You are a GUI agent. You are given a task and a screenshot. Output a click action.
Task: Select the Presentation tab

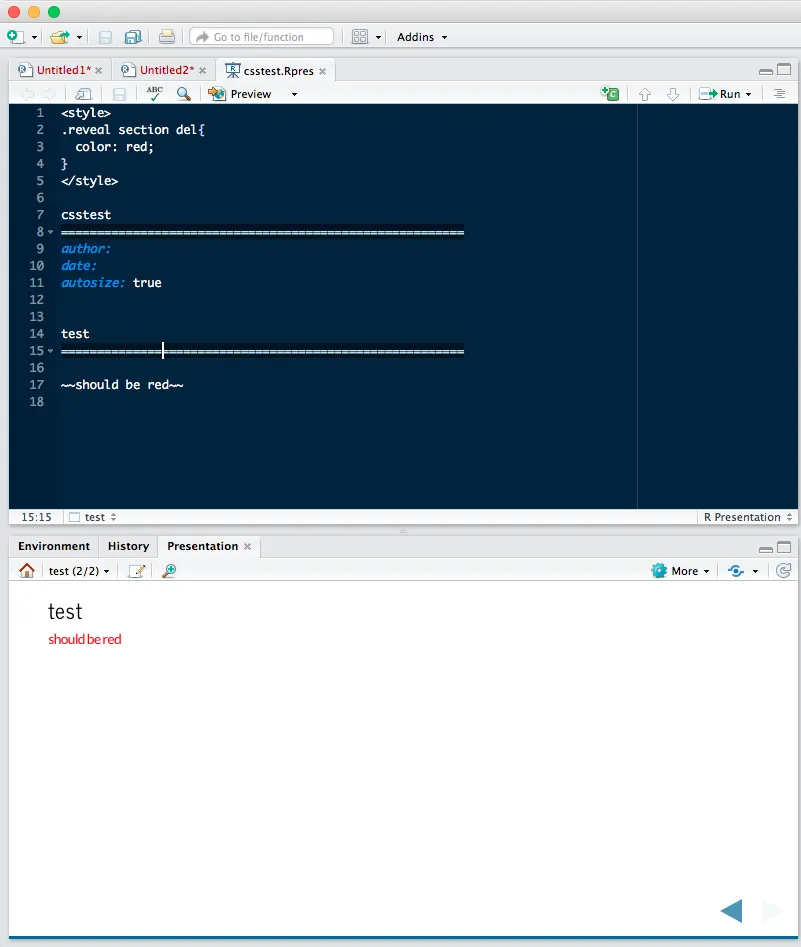tap(202, 546)
